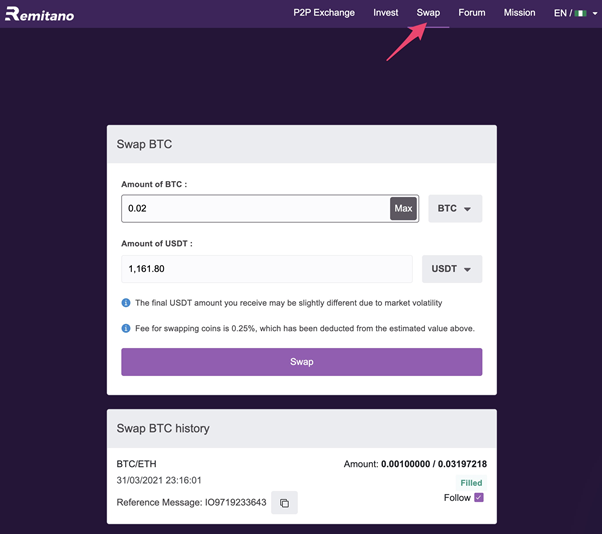Click the market volatility info icon
602x534 pixels.
pyautogui.click(x=126, y=303)
